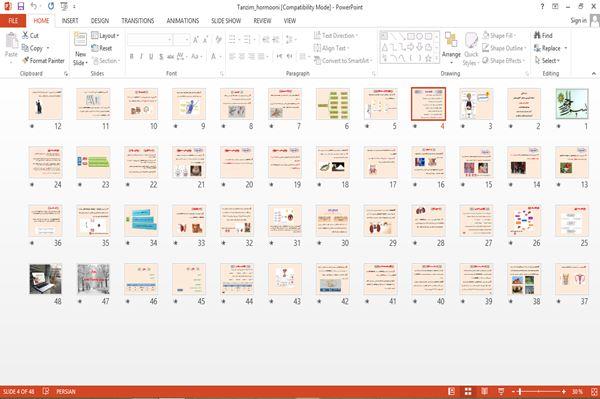Expand the Select dropdown in Editing
The height and width of the screenshot is (399, 600).
point(547,60)
